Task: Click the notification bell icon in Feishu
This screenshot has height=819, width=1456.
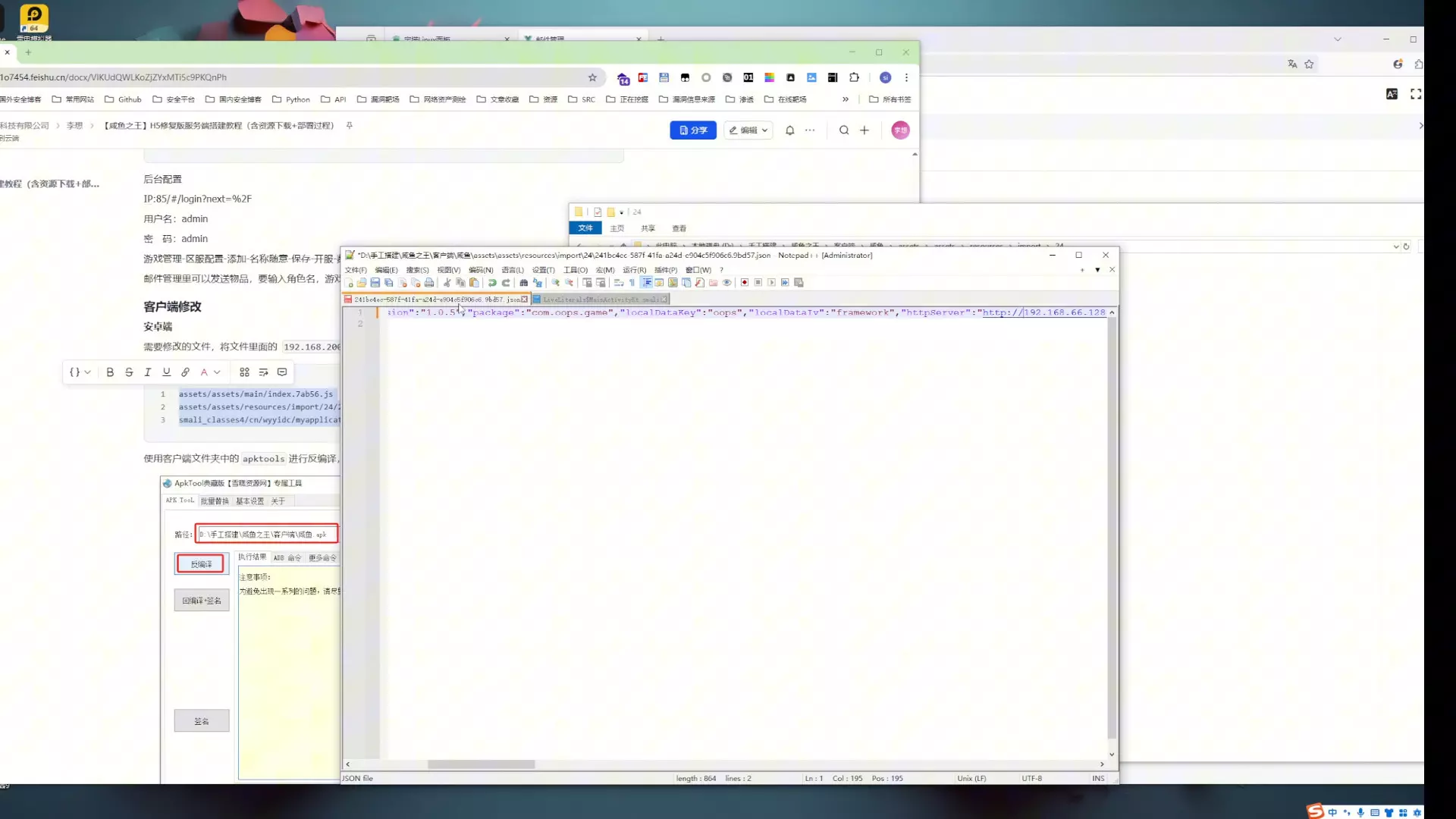Action: click(x=789, y=130)
